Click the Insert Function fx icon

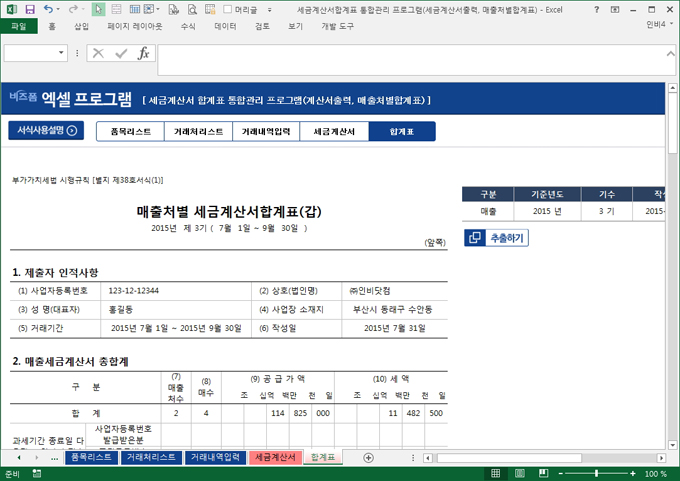tap(143, 53)
